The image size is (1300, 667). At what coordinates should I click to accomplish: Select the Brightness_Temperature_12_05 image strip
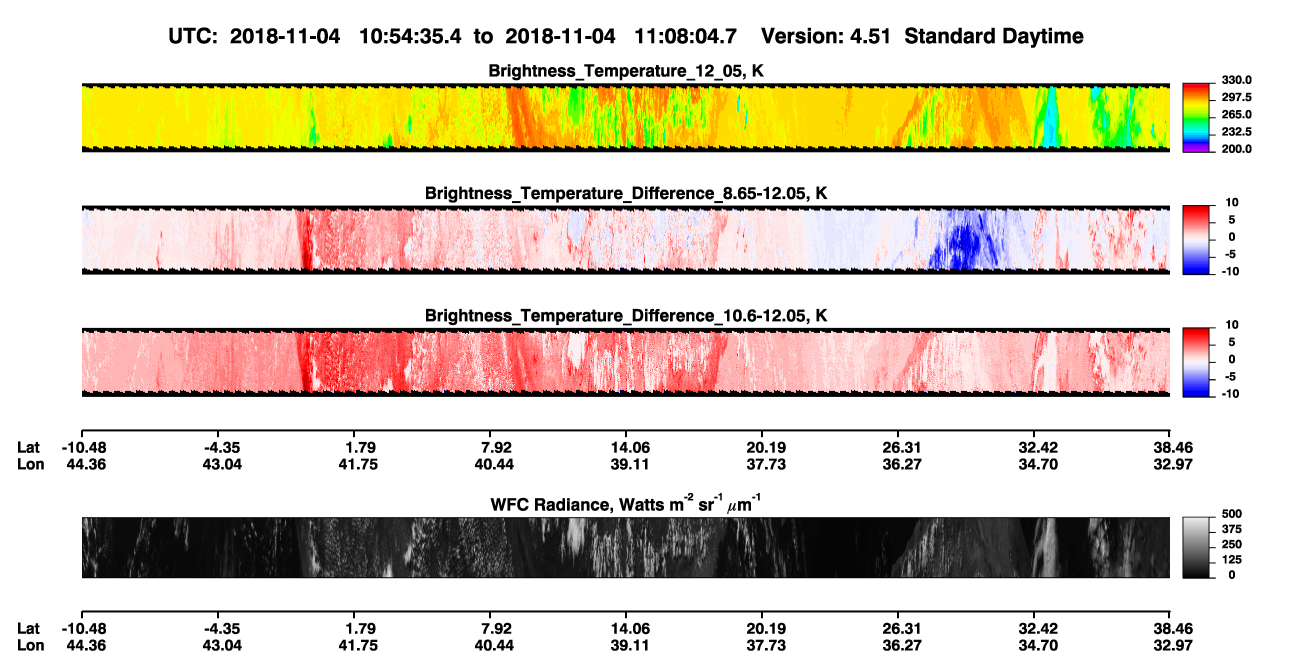tap(625, 117)
